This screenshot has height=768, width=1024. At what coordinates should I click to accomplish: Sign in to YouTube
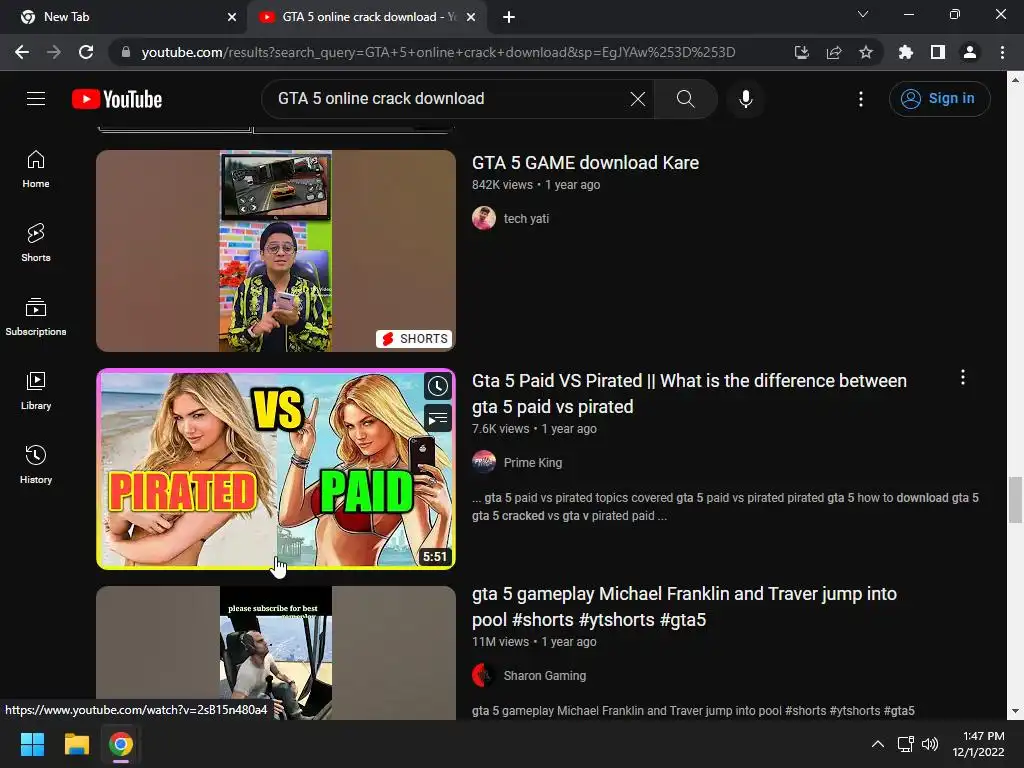[x=939, y=99]
